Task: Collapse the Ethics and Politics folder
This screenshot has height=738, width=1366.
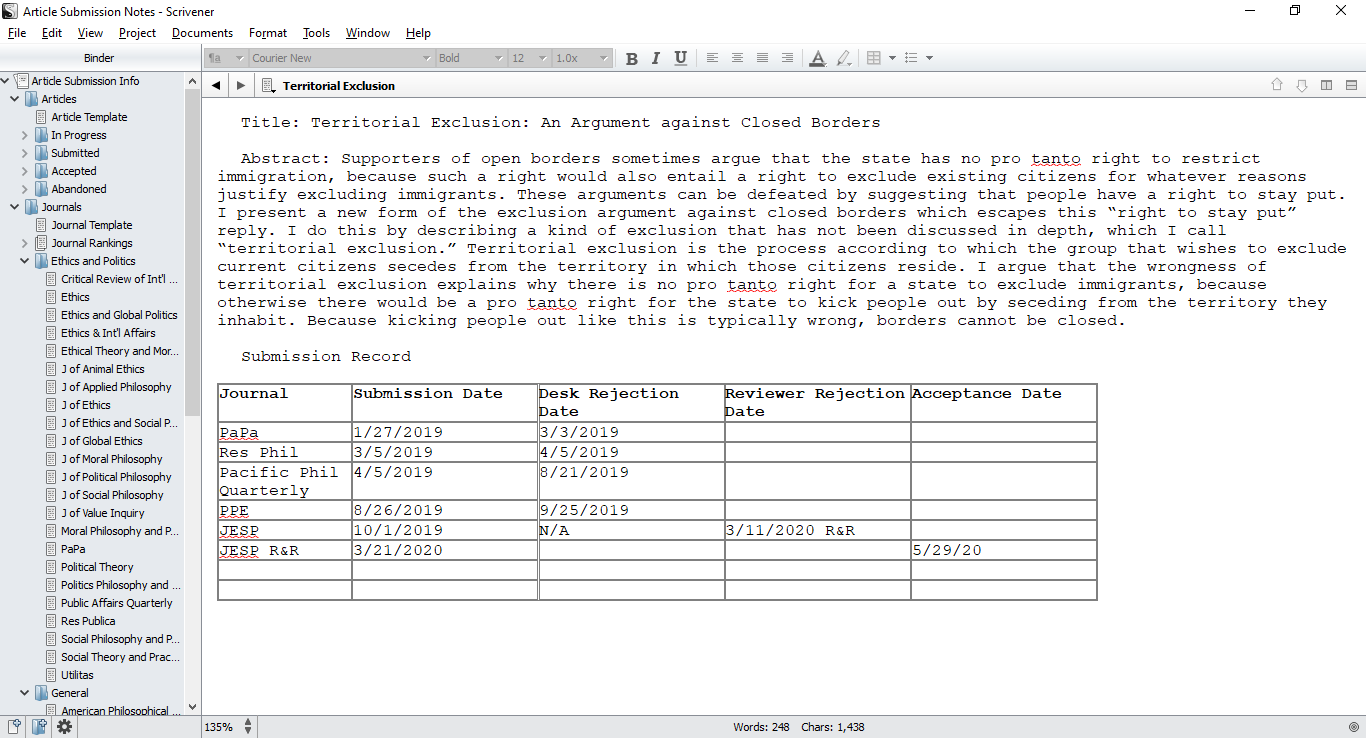Action: point(25,261)
